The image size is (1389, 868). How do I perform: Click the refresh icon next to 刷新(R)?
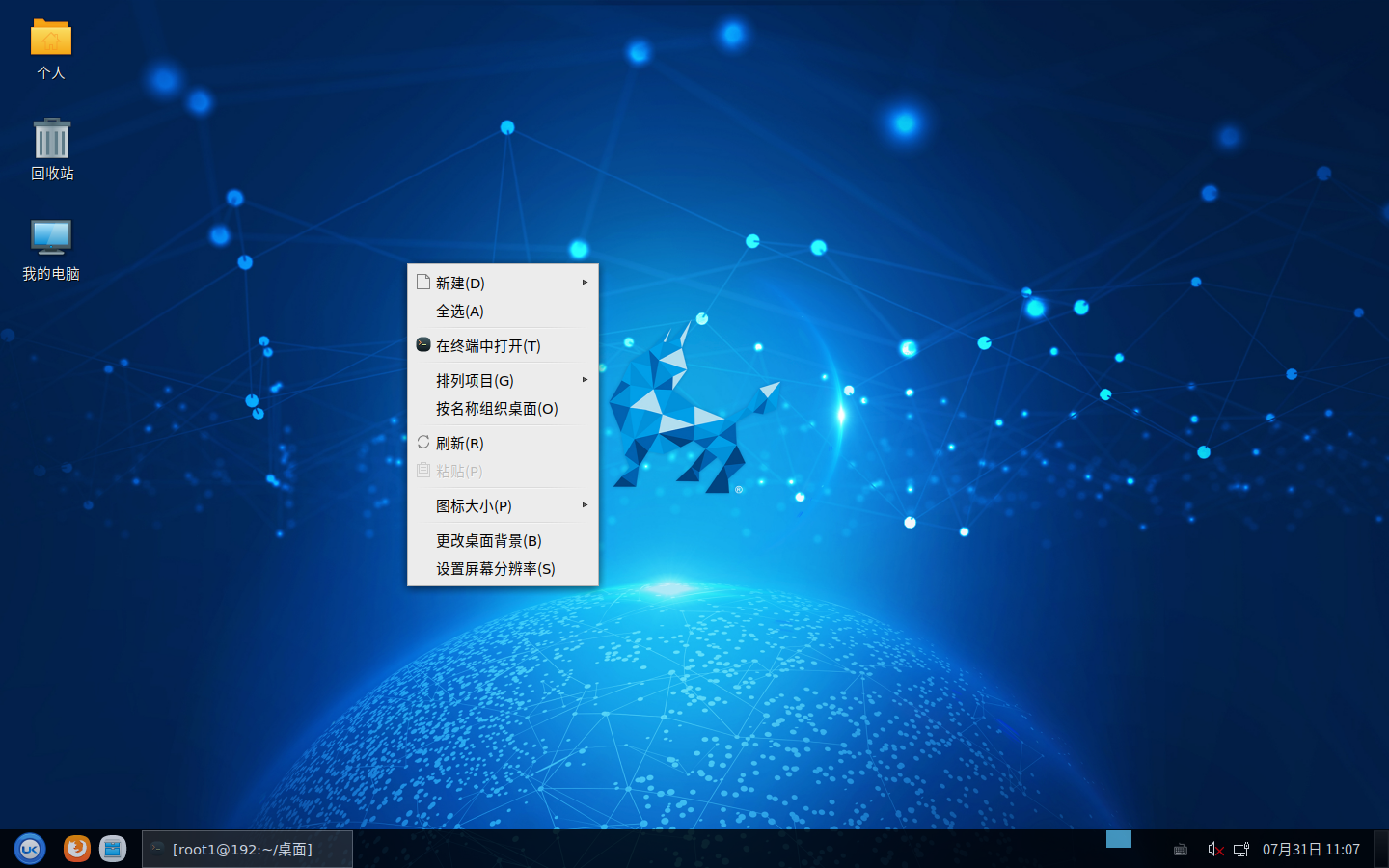pyautogui.click(x=422, y=442)
